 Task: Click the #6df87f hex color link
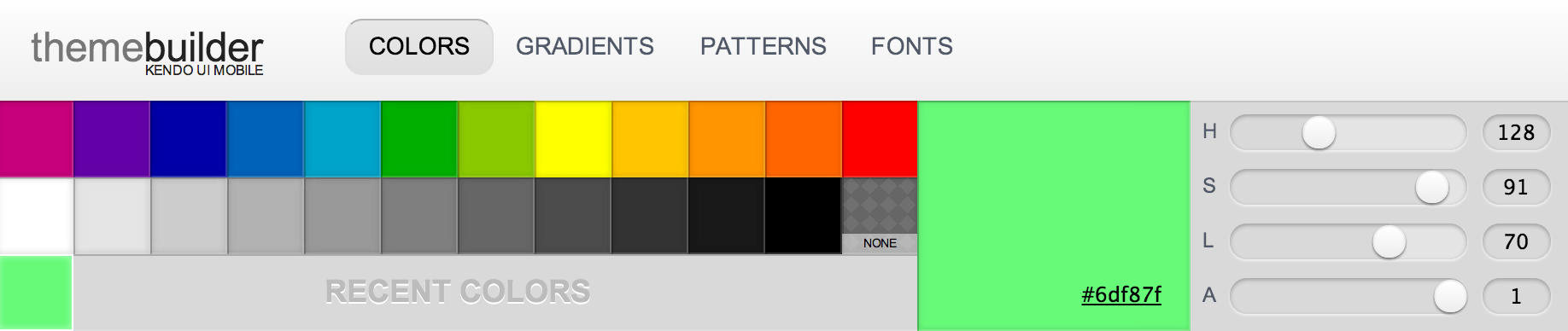tap(1120, 295)
